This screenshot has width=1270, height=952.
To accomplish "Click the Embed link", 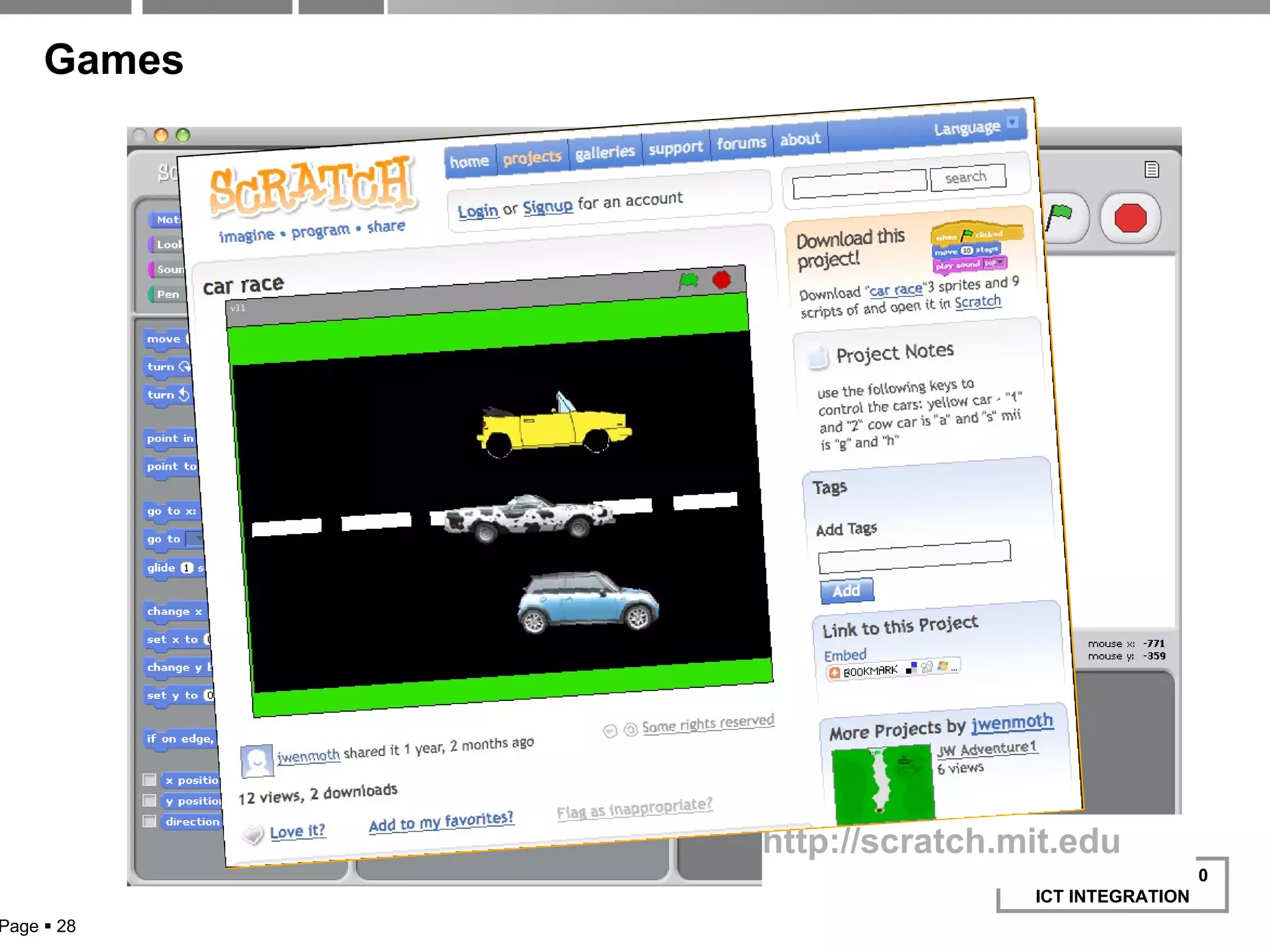I will click(x=845, y=655).
